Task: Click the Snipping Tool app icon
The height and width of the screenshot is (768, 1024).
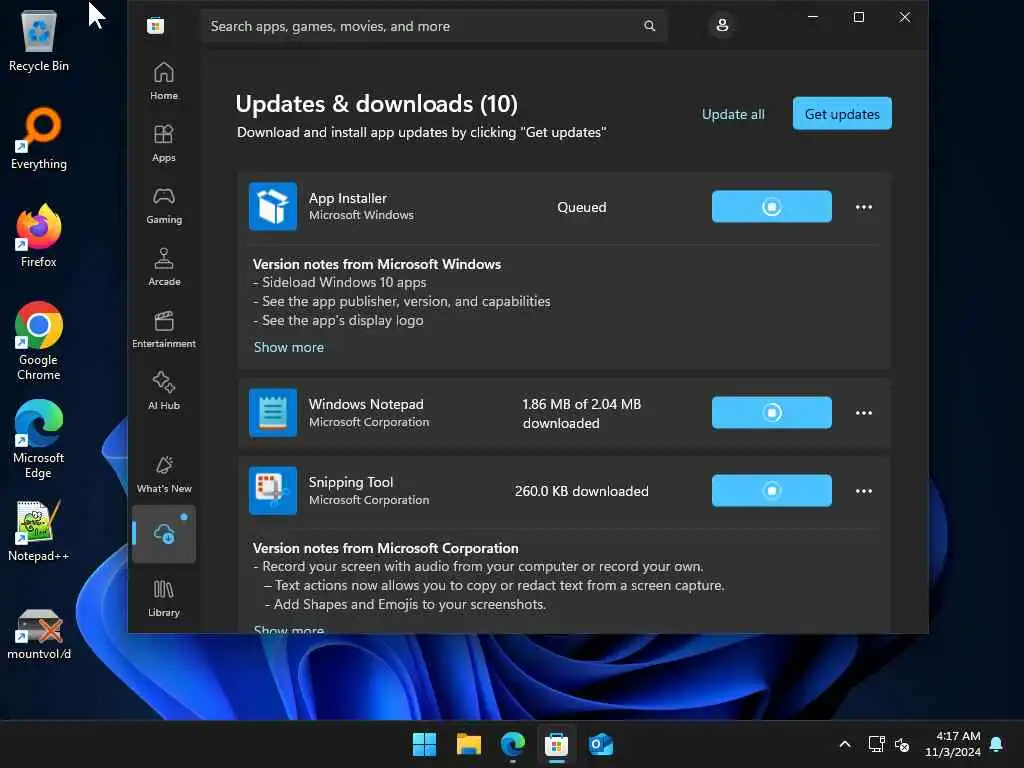Action: [x=273, y=490]
